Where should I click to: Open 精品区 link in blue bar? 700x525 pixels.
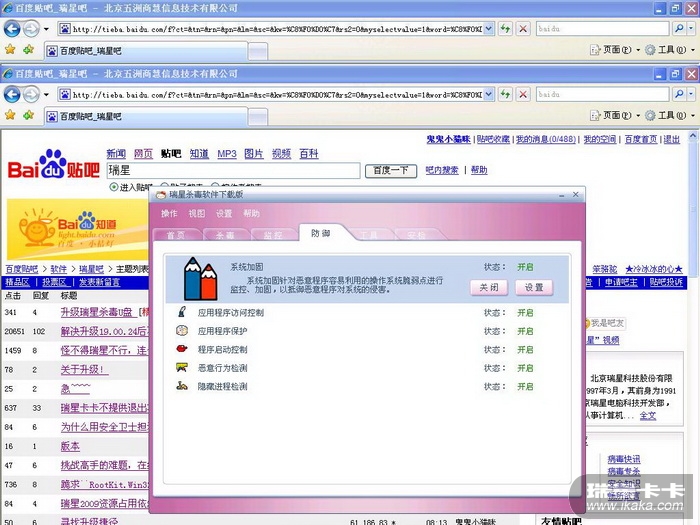pos(17,282)
